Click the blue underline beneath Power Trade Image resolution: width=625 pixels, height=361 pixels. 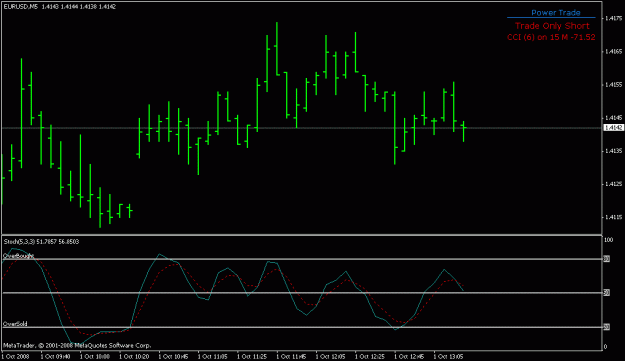551,18
